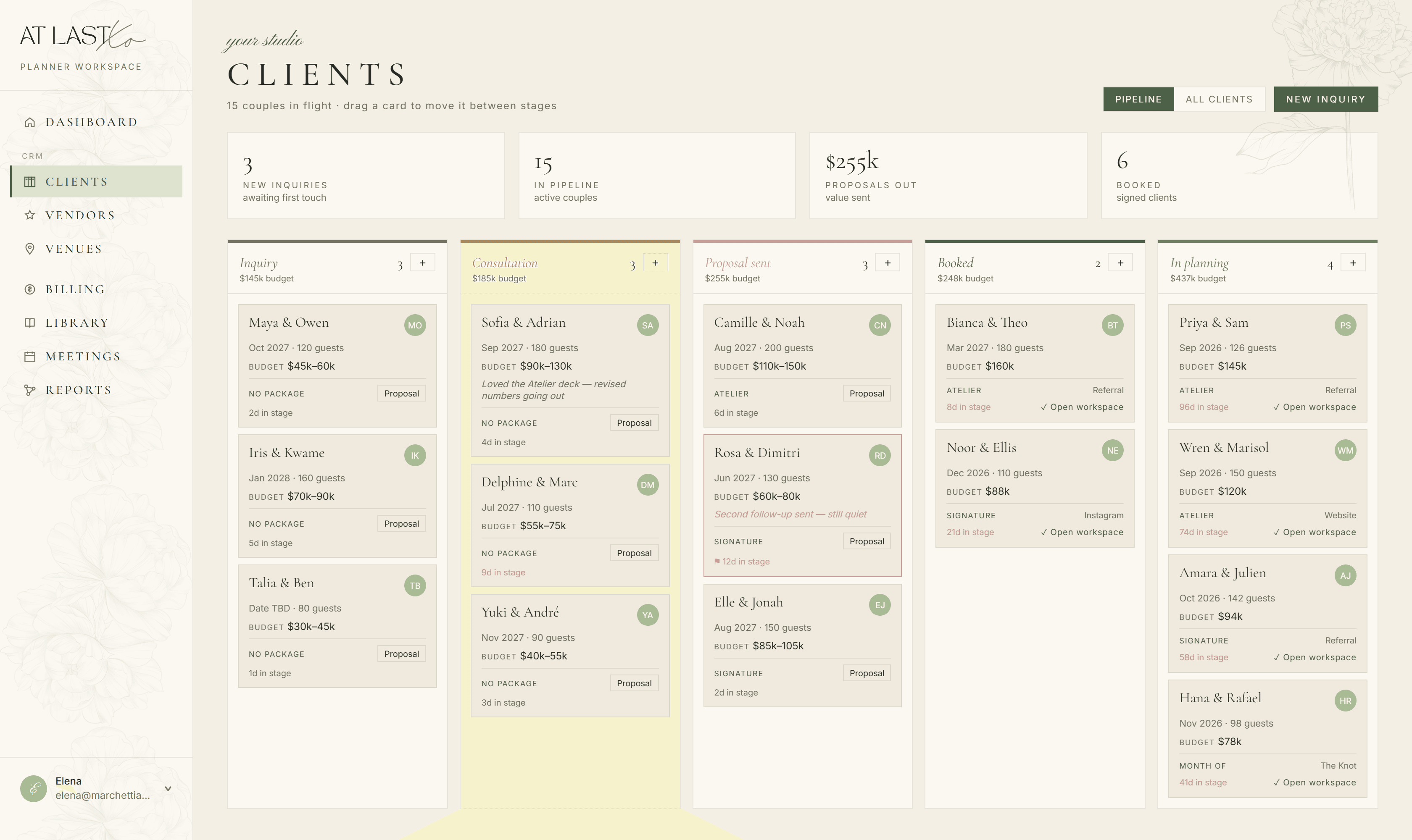The width and height of the screenshot is (1412, 840).
Task: Select the Proposals Out stat card
Action: click(948, 176)
